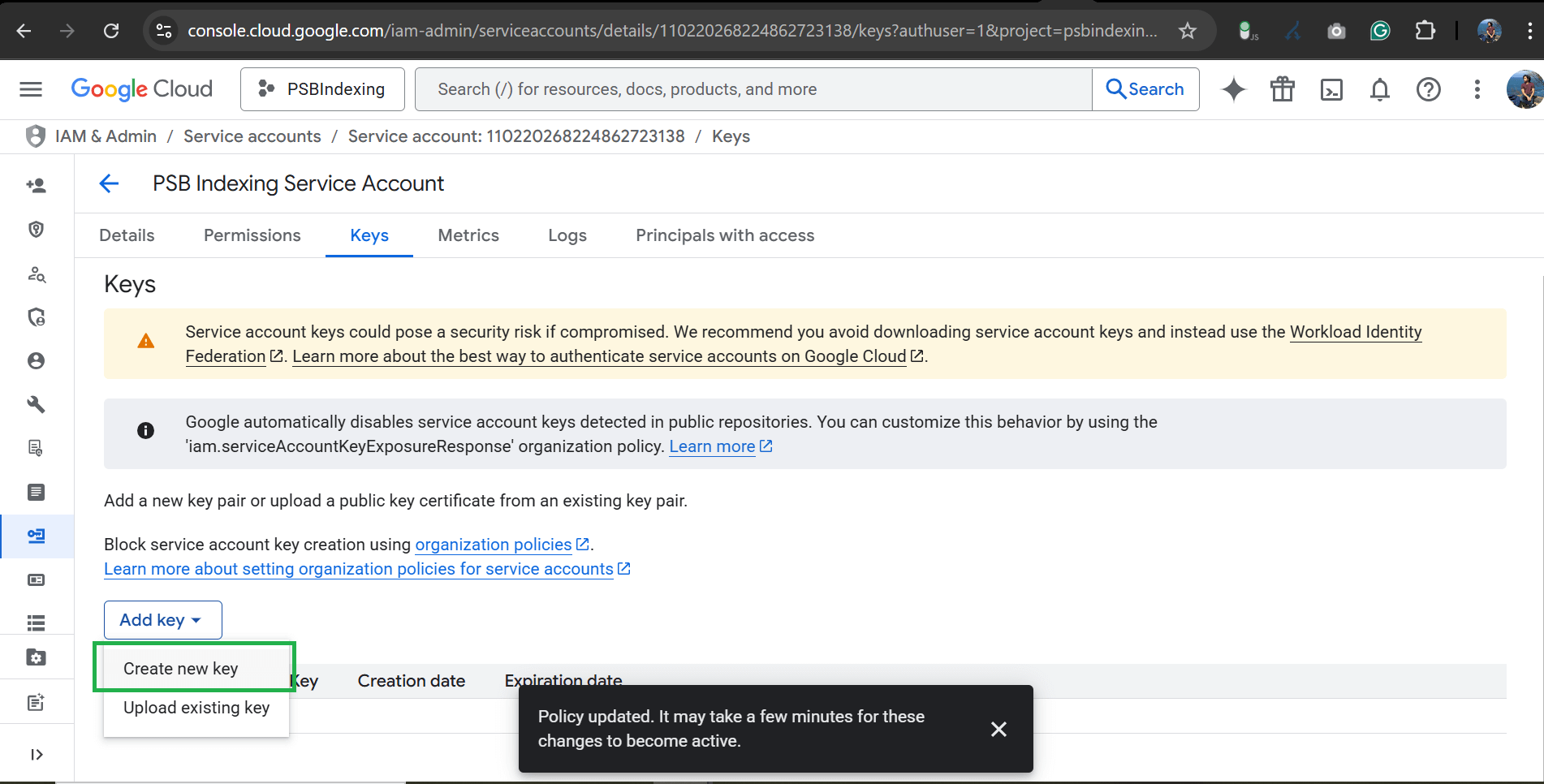Dismiss the Policy updated notification
This screenshot has width=1544, height=784.
coord(998,729)
